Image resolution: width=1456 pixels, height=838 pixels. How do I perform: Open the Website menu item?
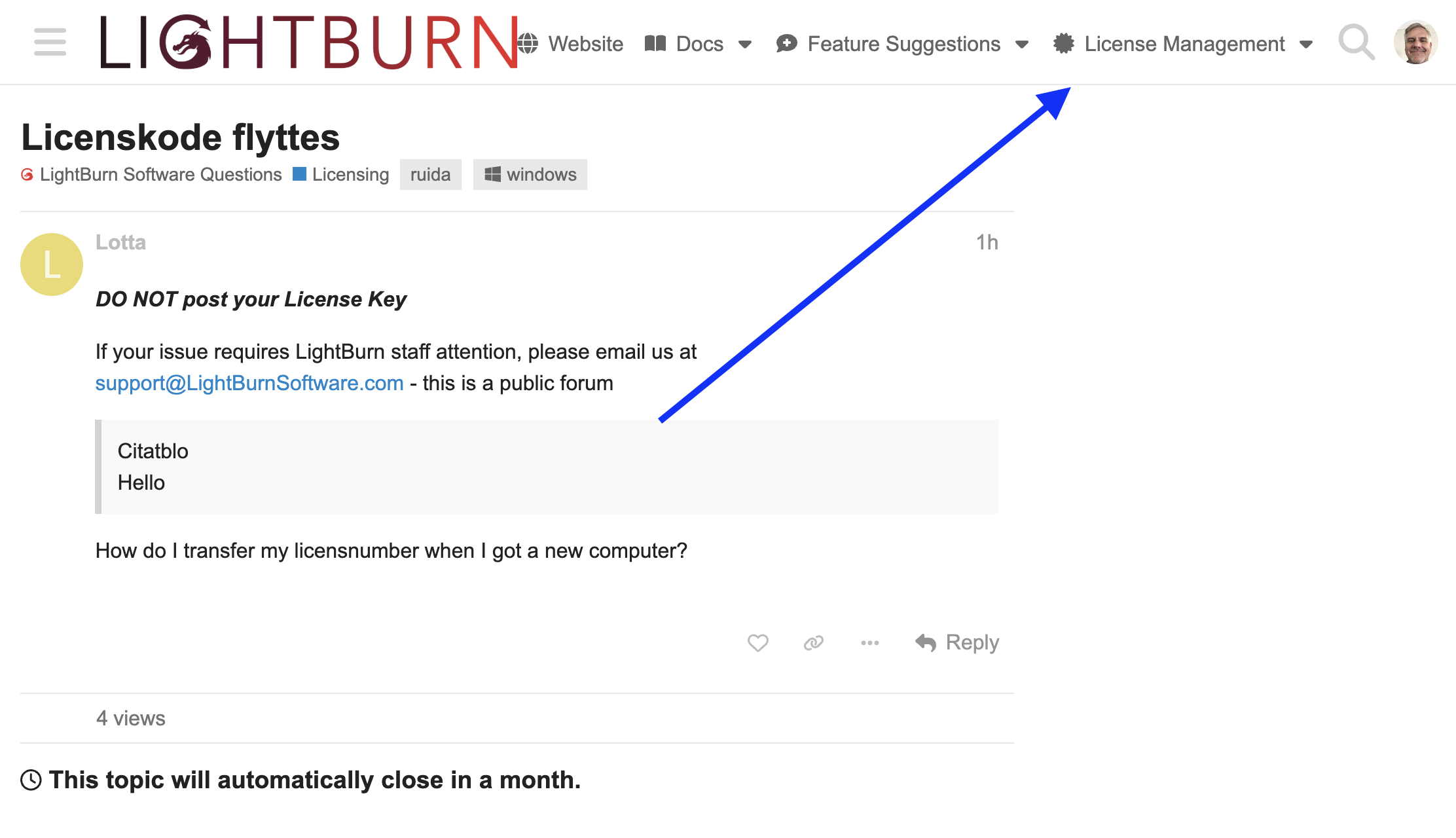[585, 44]
